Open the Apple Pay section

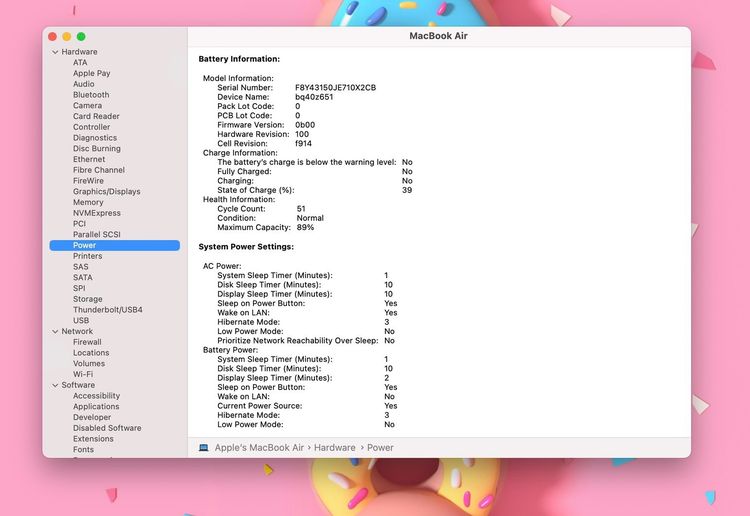pyautogui.click(x=91, y=73)
